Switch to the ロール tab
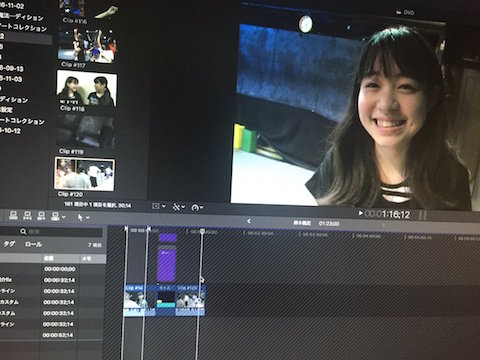The height and width of the screenshot is (360, 480). [33, 244]
